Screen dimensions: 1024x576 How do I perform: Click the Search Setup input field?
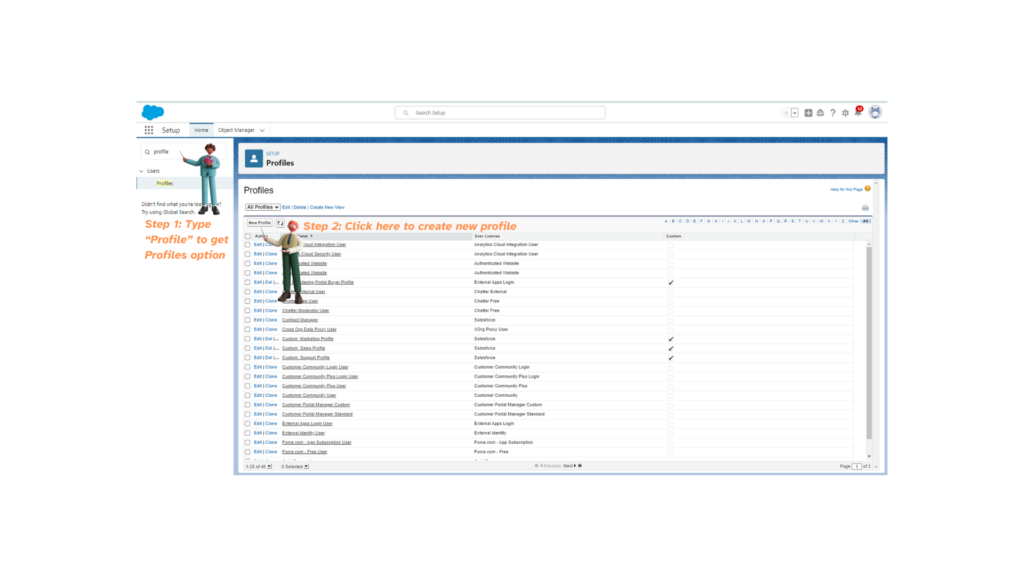(500, 112)
